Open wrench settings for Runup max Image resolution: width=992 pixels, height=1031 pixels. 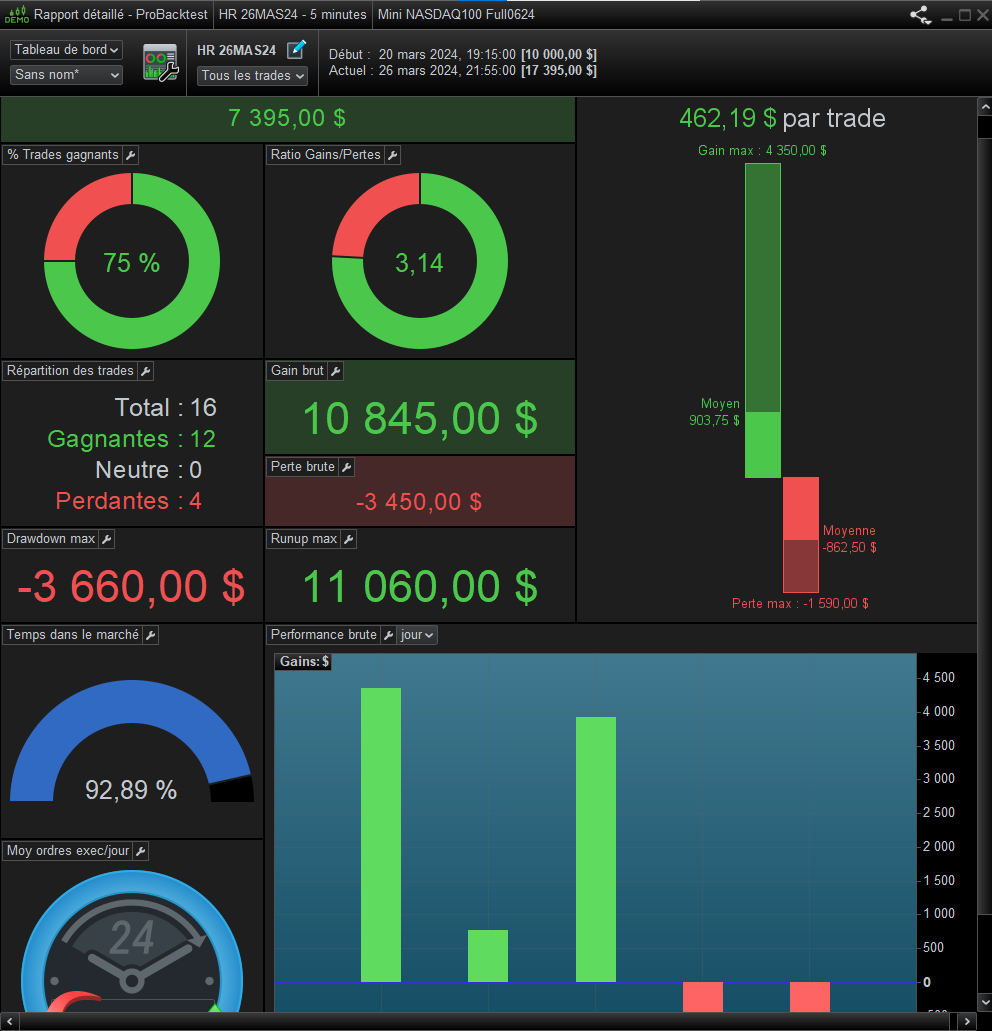(349, 539)
